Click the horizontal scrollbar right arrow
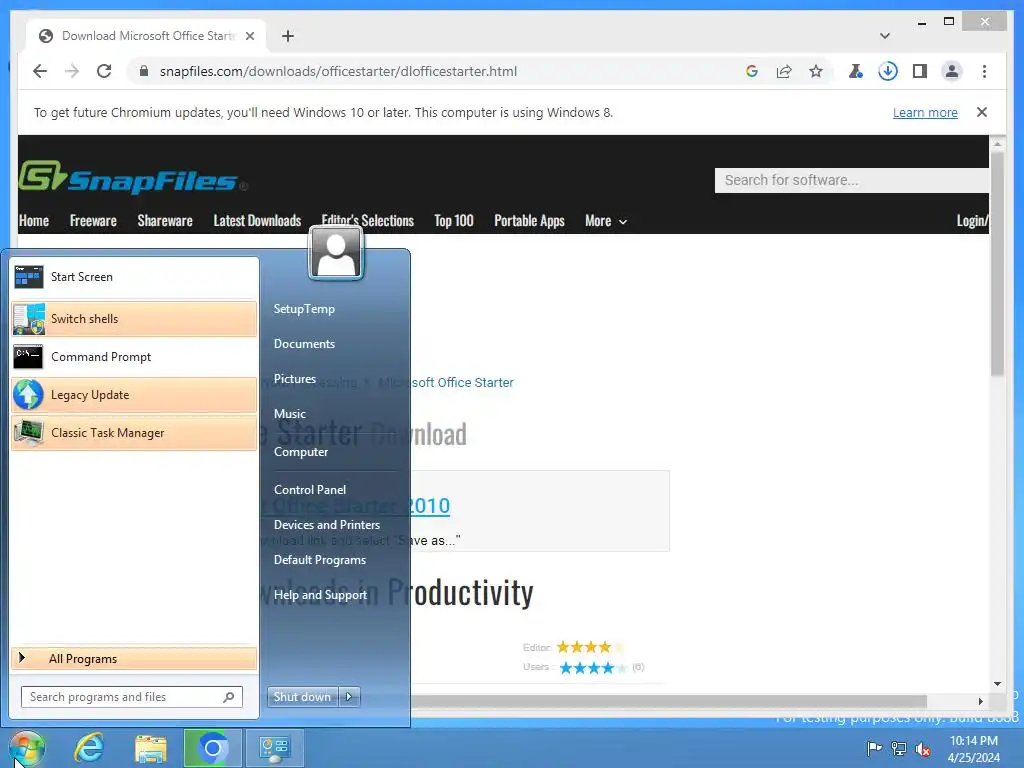 (x=980, y=701)
